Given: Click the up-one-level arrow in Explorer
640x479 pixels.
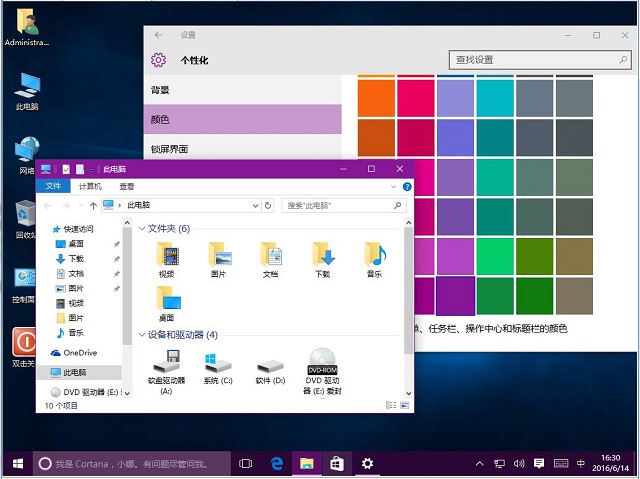Looking at the screenshot, I should pos(93,205).
